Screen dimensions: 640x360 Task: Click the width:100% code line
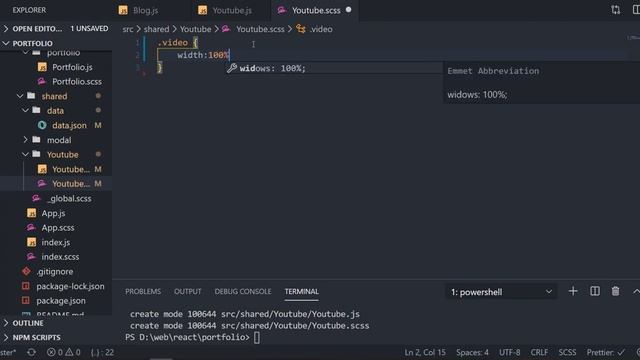tap(203, 55)
